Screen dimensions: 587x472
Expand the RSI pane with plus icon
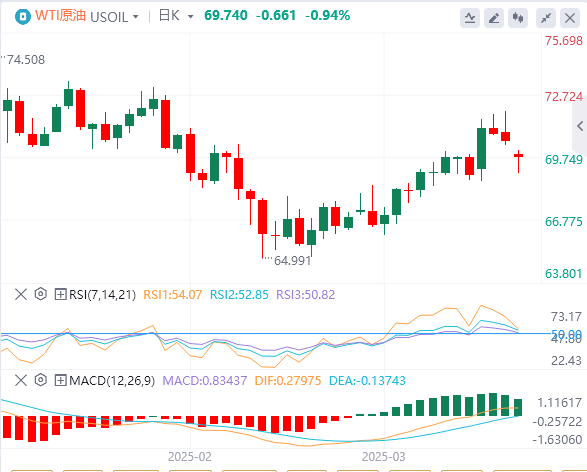point(60,294)
